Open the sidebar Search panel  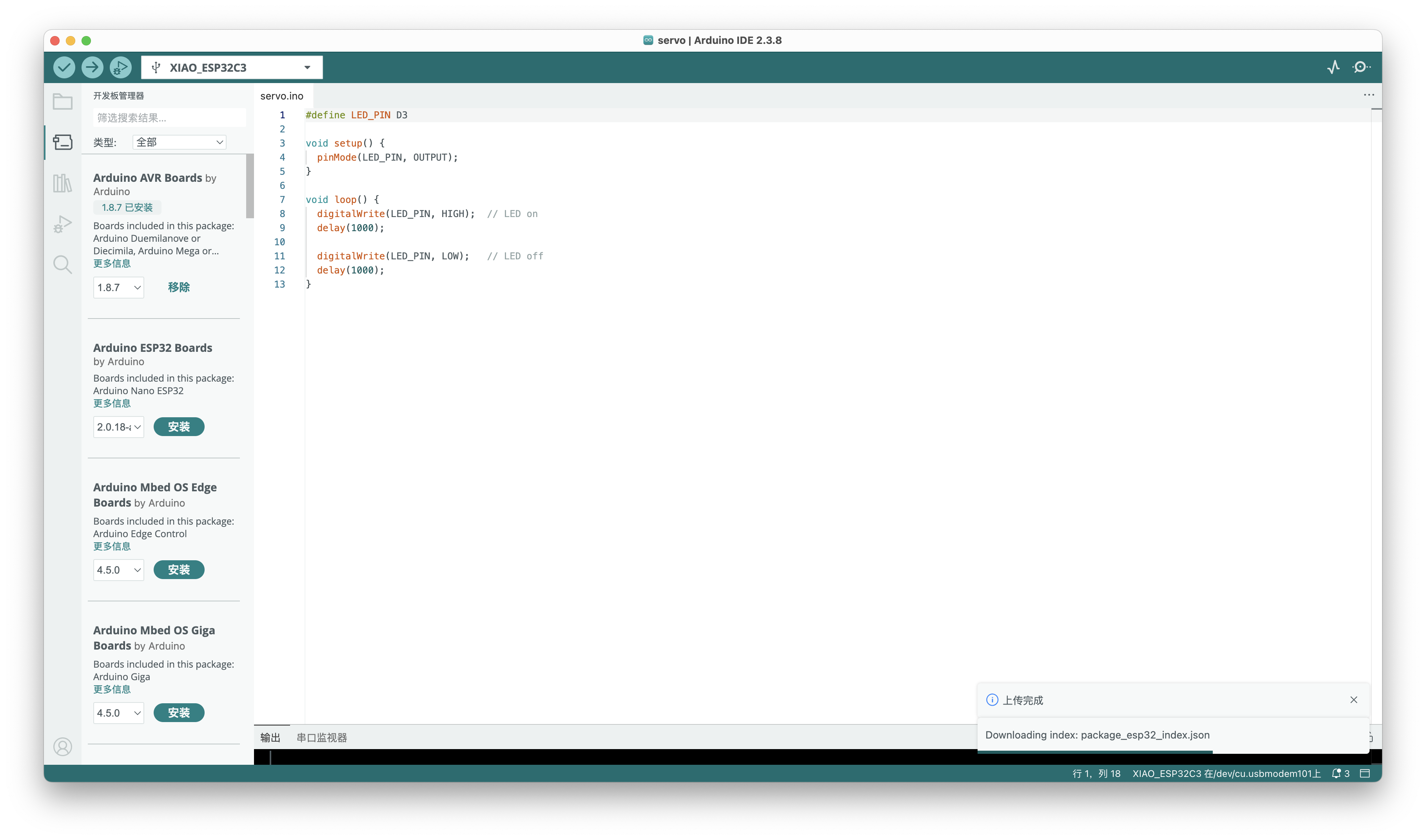62,264
